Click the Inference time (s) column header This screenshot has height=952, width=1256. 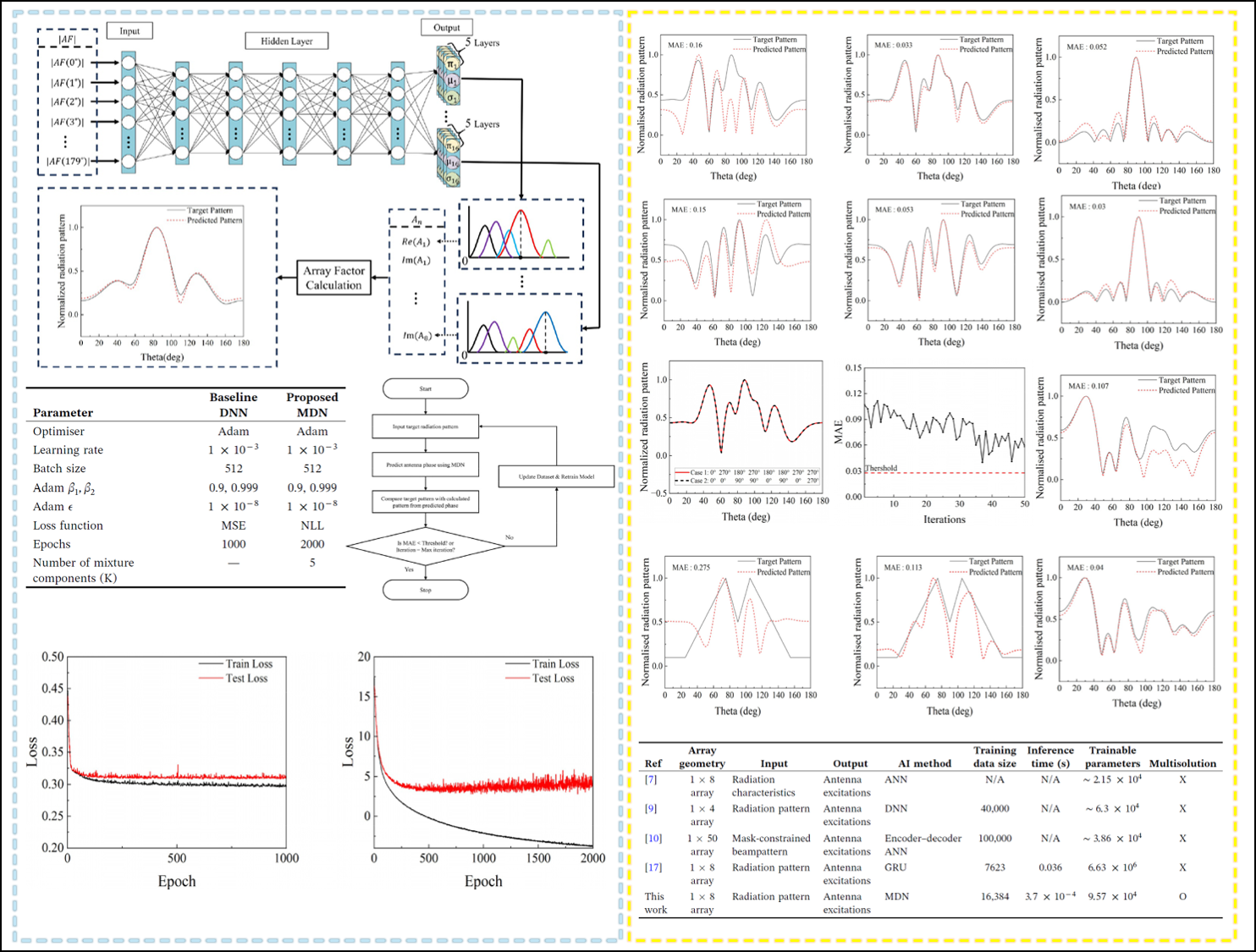(1050, 757)
